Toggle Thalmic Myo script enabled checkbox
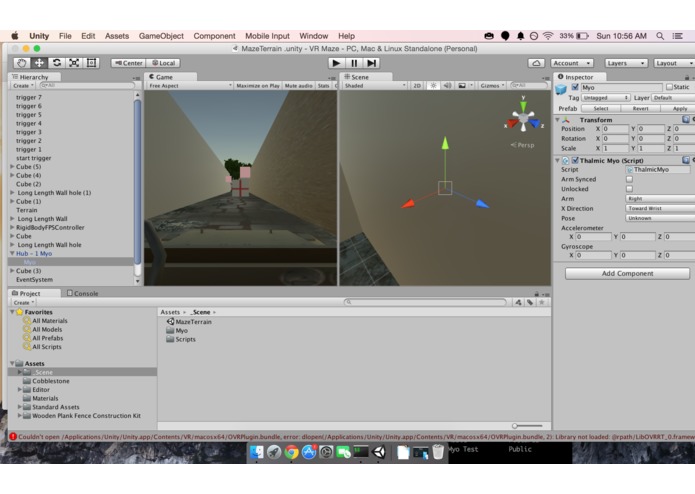 click(x=575, y=160)
